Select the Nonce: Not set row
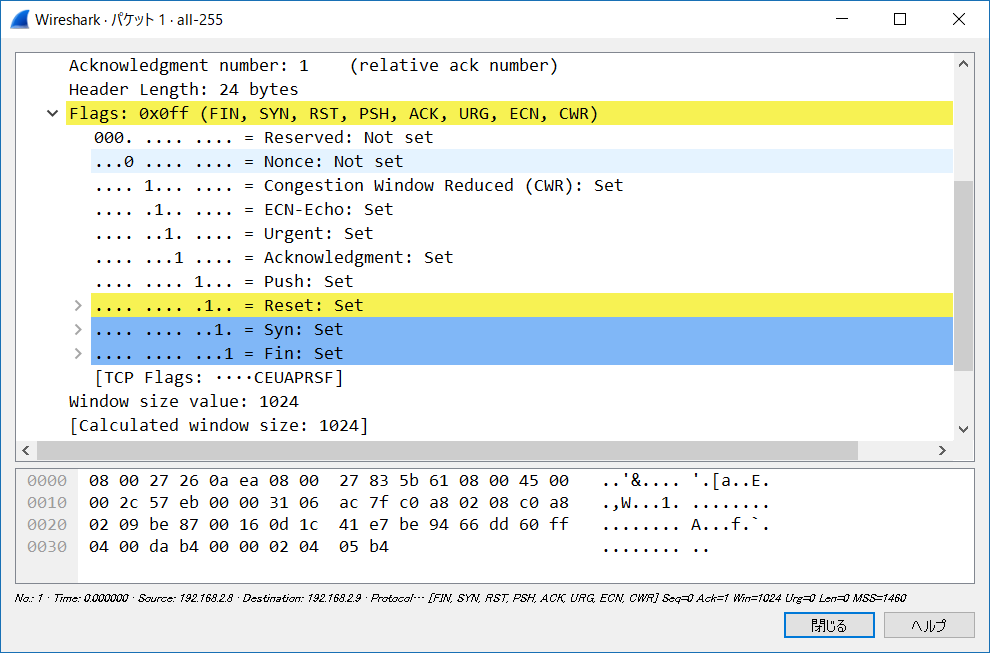Image resolution: width=990 pixels, height=653 pixels. click(522, 162)
